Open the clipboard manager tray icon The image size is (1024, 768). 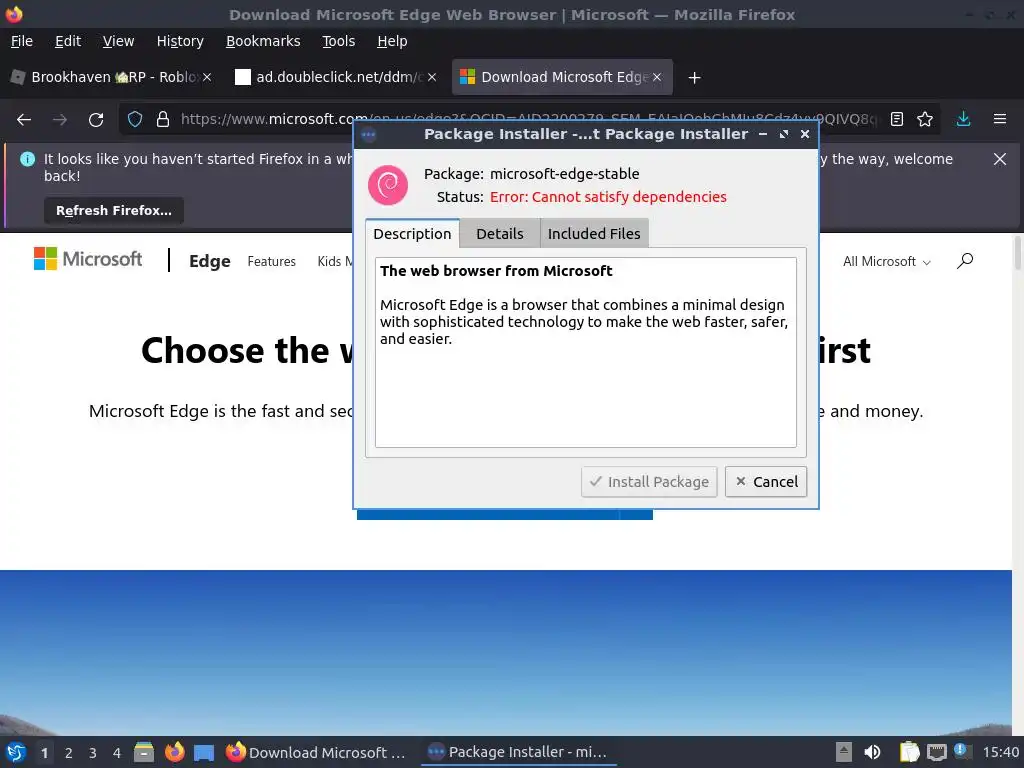point(909,752)
